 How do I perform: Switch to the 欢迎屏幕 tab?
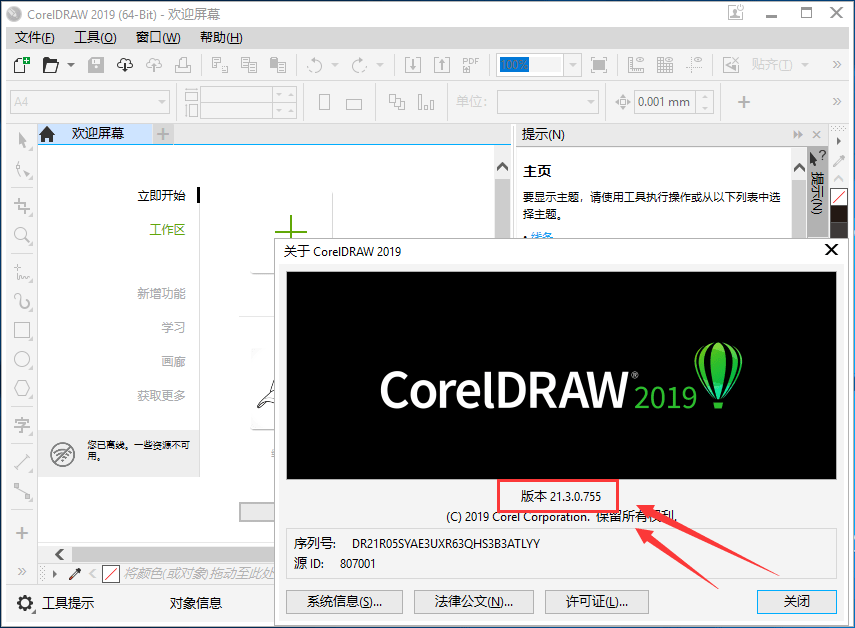(98, 134)
